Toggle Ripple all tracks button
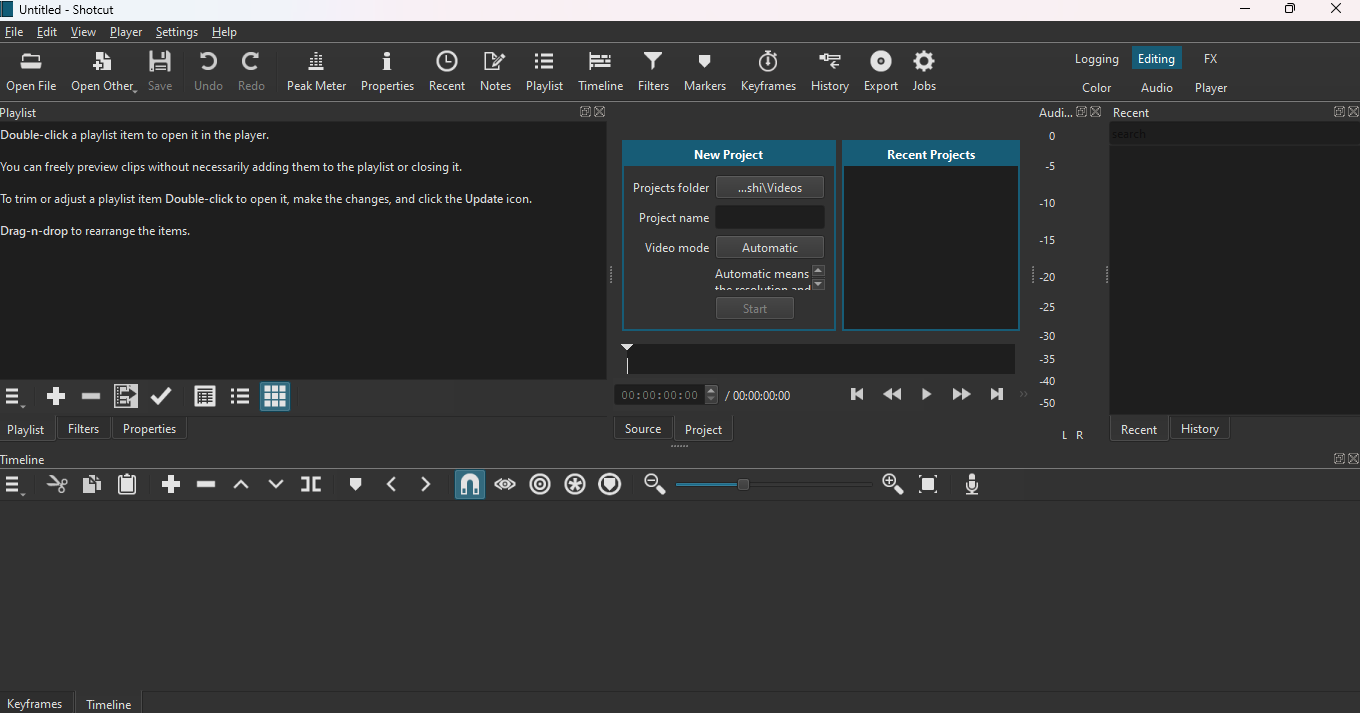 click(575, 485)
